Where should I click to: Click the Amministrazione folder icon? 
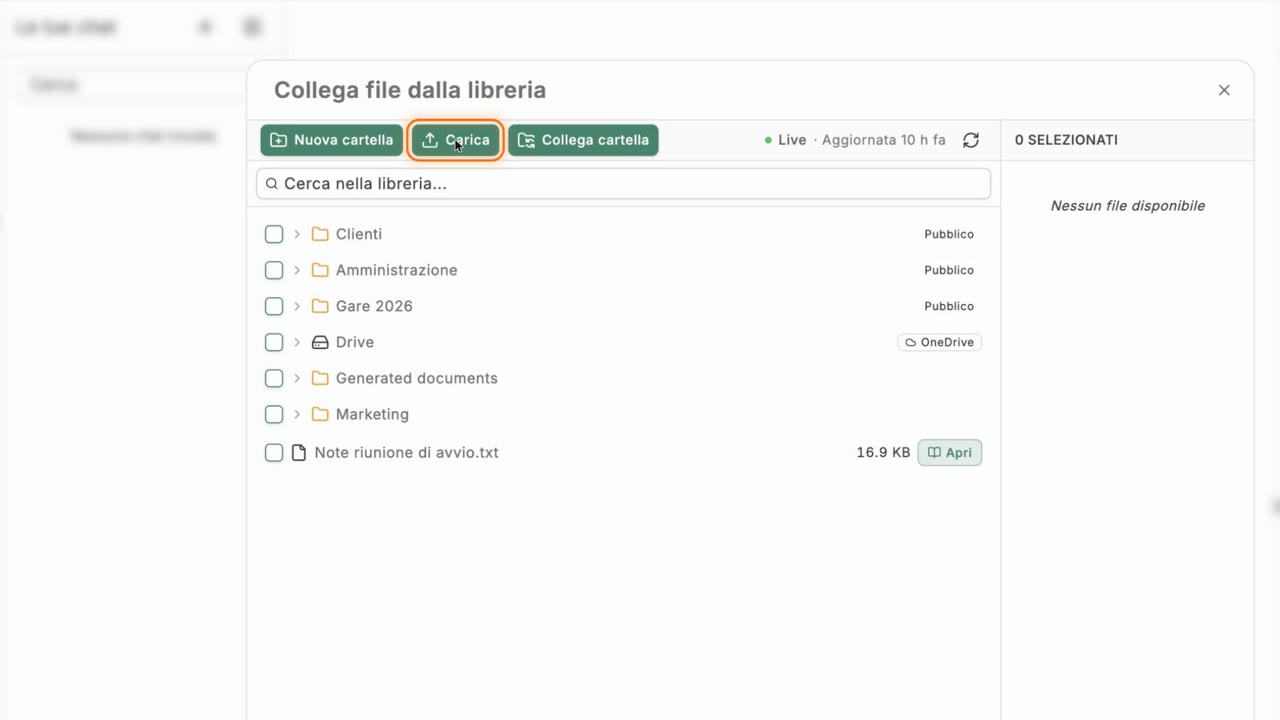pos(320,270)
